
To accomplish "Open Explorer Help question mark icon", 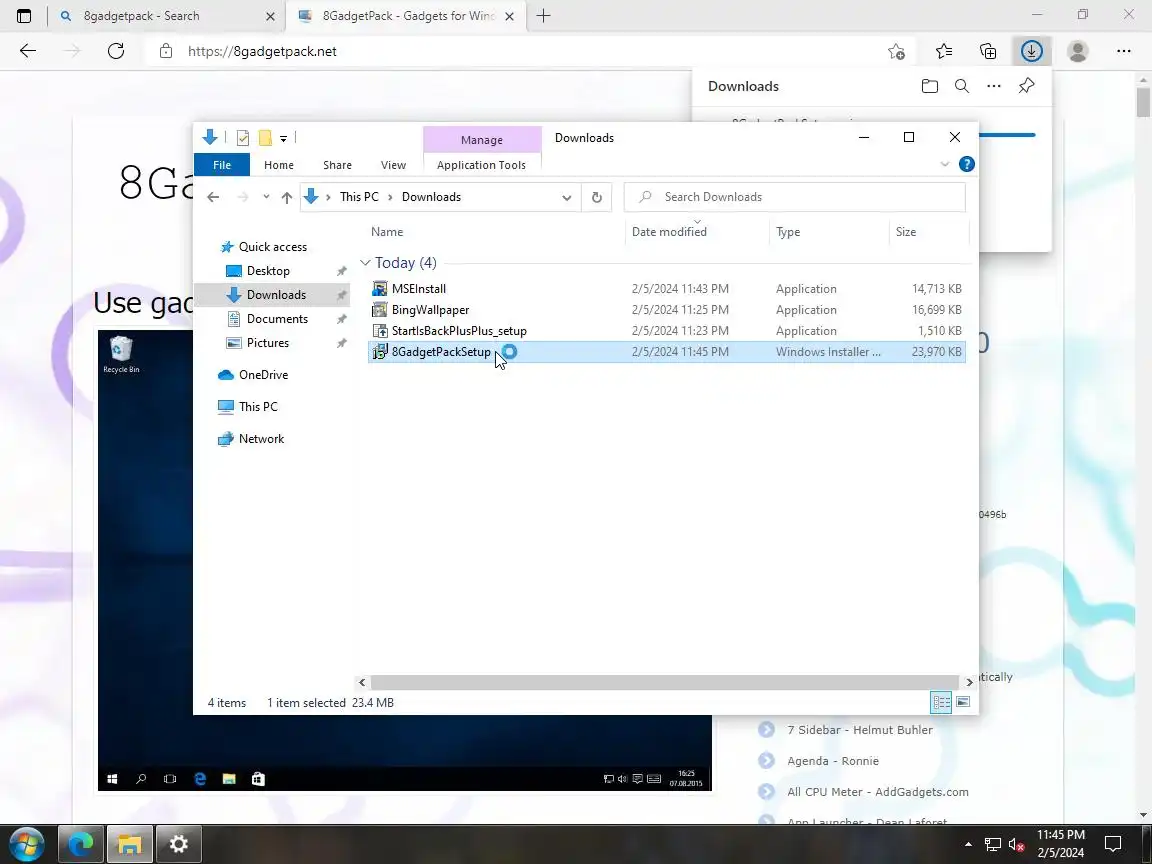I will click(967, 165).
